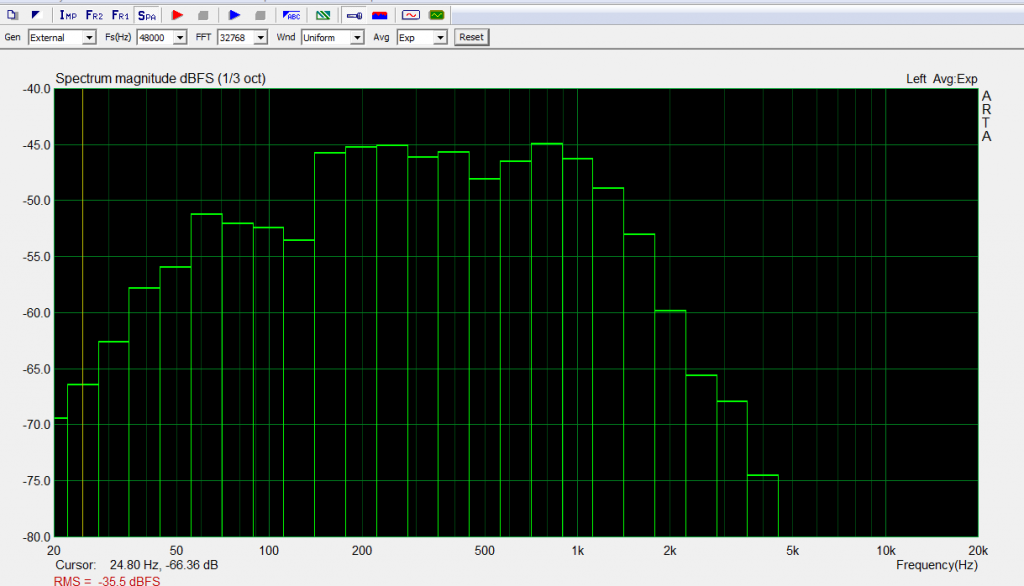The image size is (1024, 586).
Task: Open the green waveform scope icon
Action: (436, 15)
